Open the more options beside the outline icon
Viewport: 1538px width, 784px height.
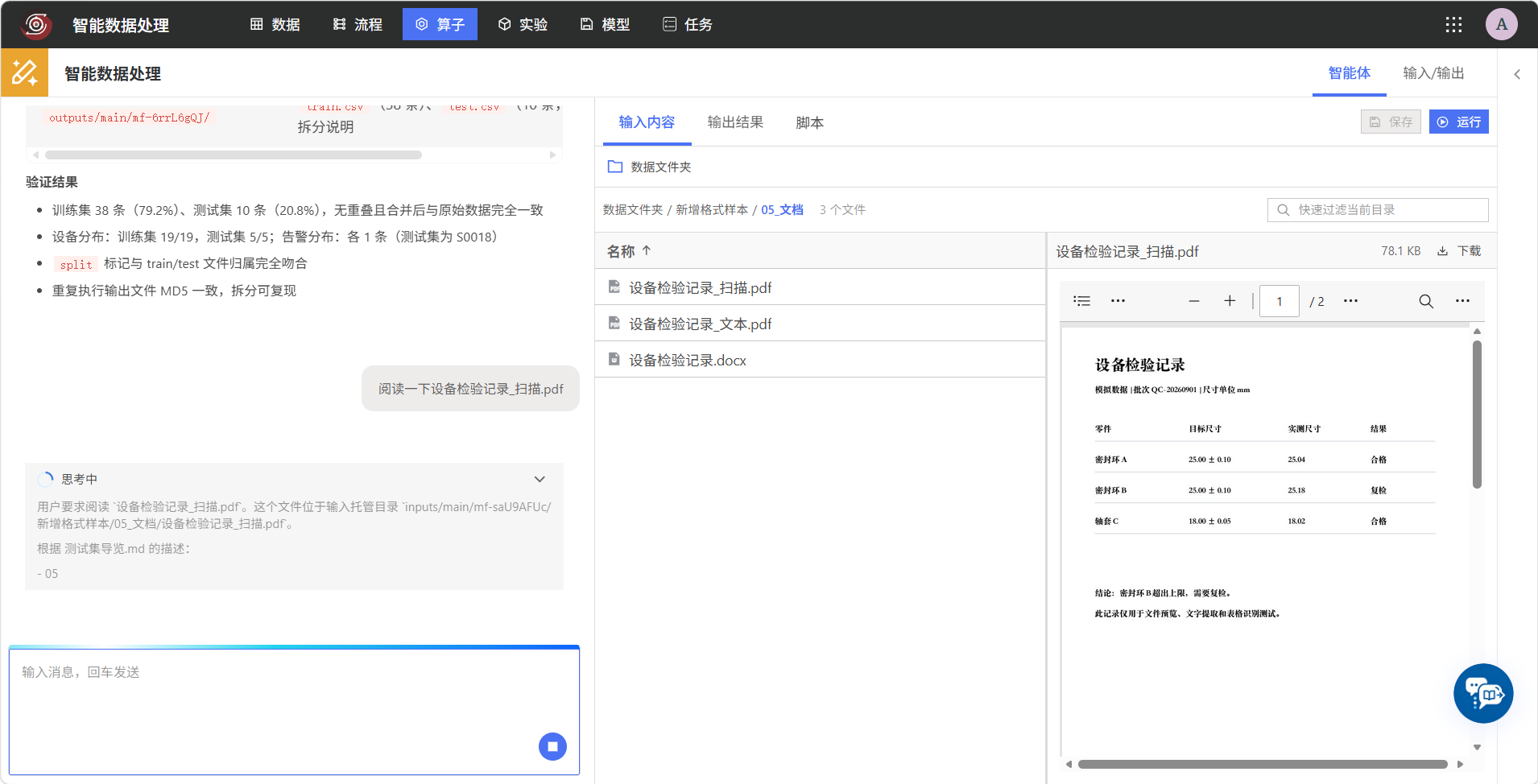click(1118, 301)
